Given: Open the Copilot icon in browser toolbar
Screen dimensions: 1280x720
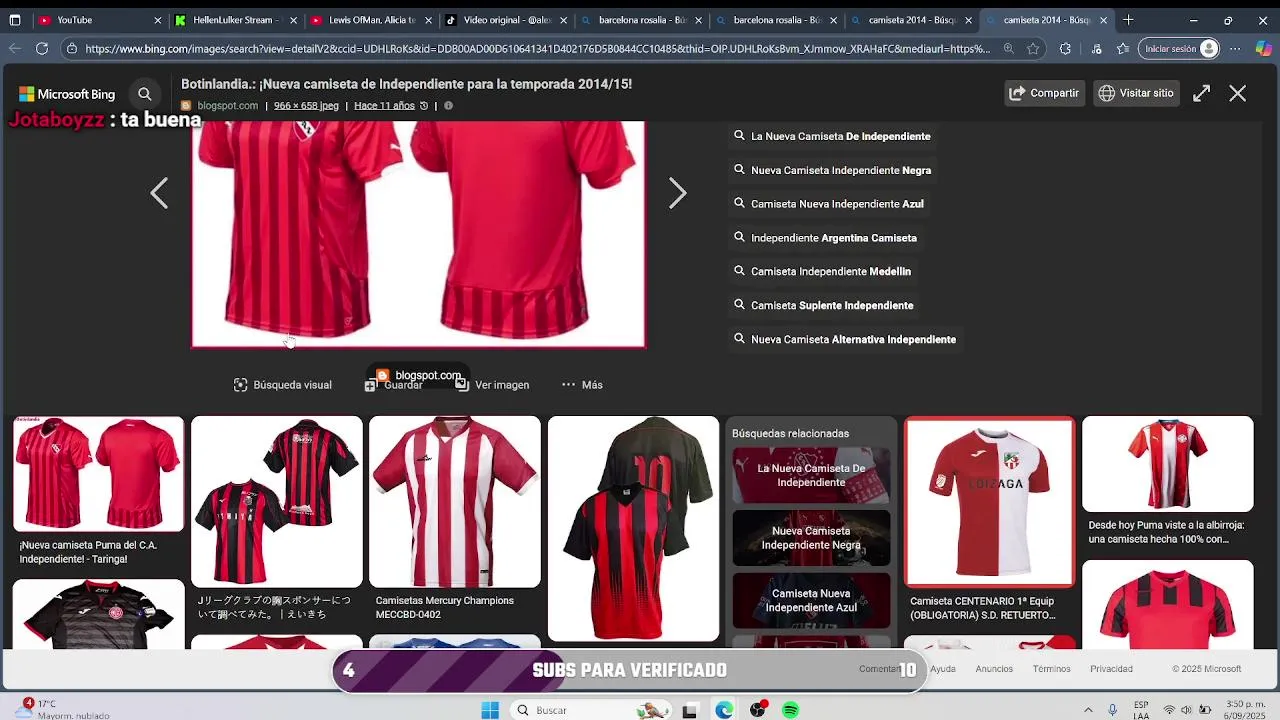Looking at the screenshot, I should 1263,48.
